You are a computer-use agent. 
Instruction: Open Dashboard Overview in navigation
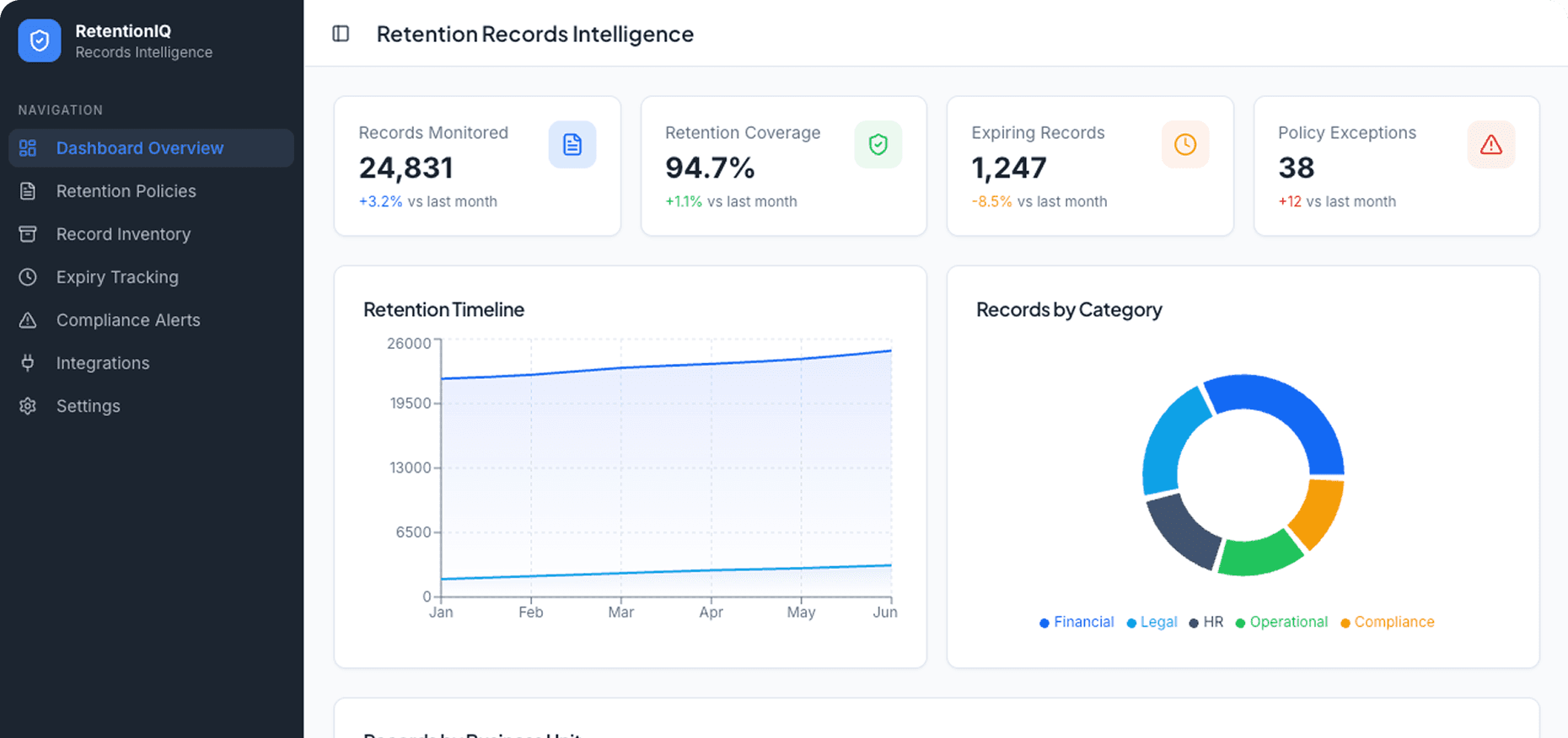152,148
